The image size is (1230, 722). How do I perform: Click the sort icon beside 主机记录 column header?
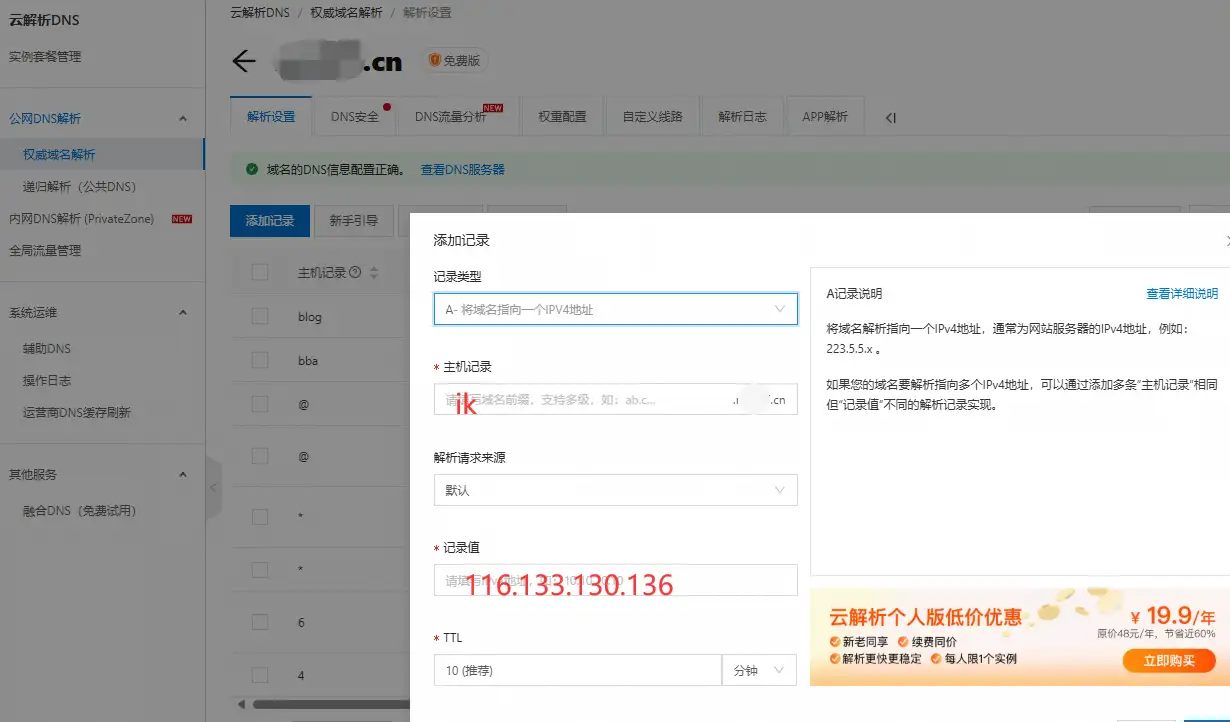coord(374,271)
